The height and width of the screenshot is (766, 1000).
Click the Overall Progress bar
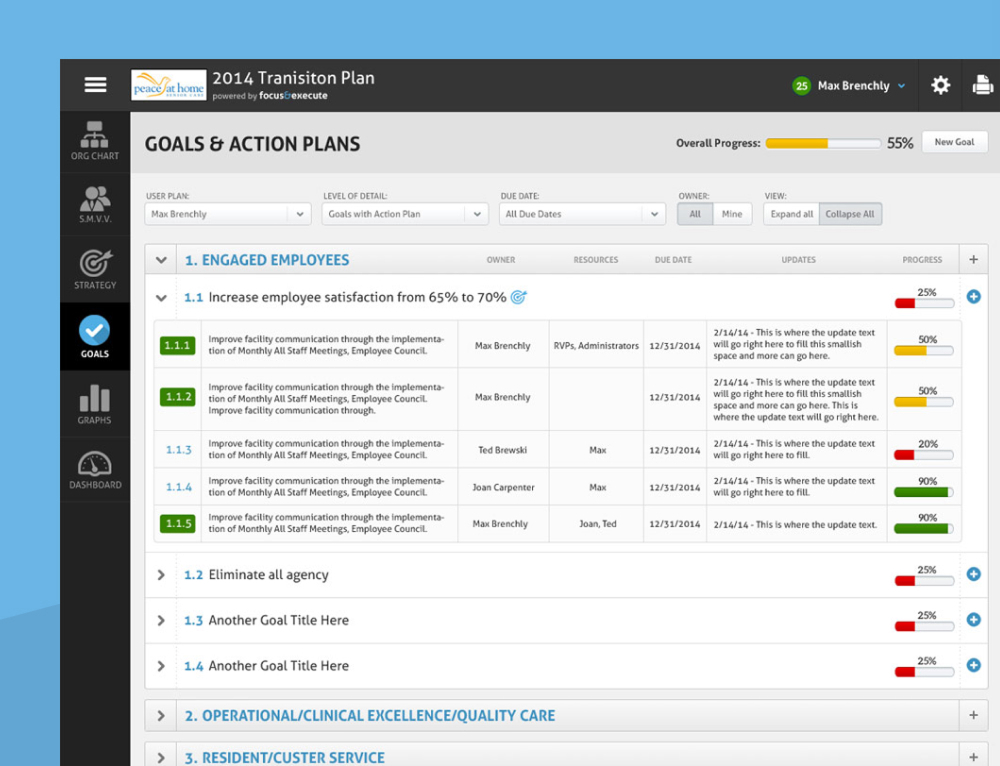click(x=823, y=144)
